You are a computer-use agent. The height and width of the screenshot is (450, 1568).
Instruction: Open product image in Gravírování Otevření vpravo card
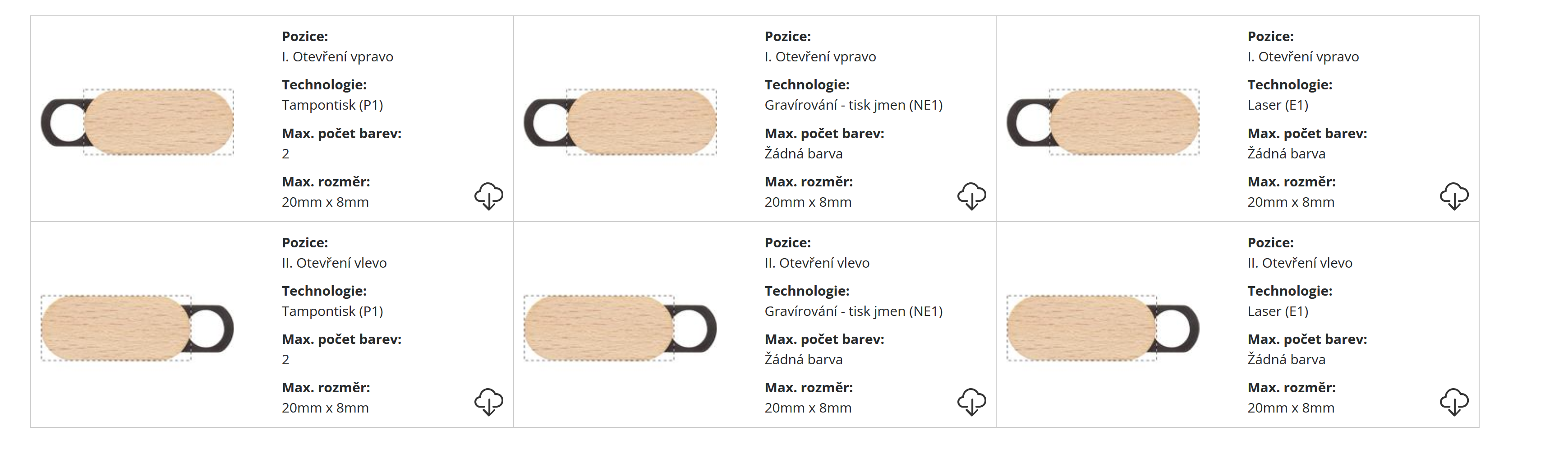pos(620,122)
